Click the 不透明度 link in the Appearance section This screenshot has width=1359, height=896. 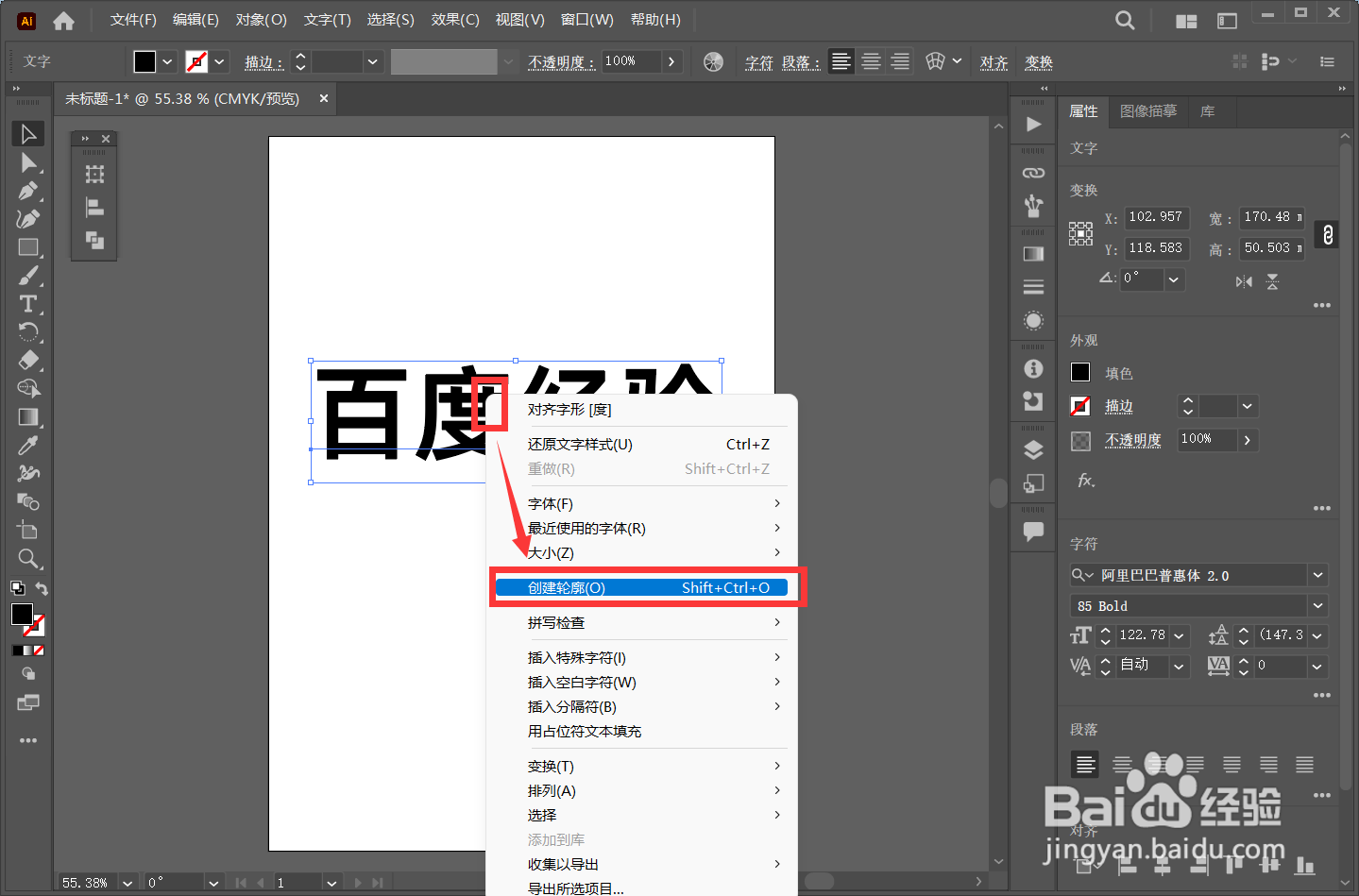click(1133, 440)
